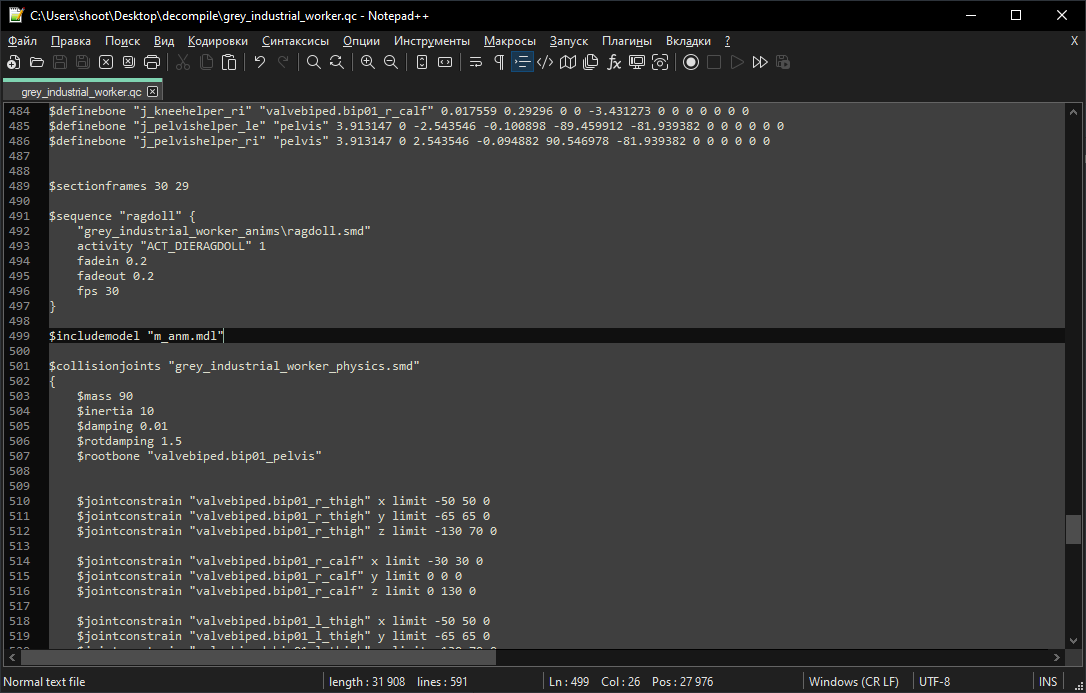
Task: Open the Вид menu
Action: [x=164, y=42]
